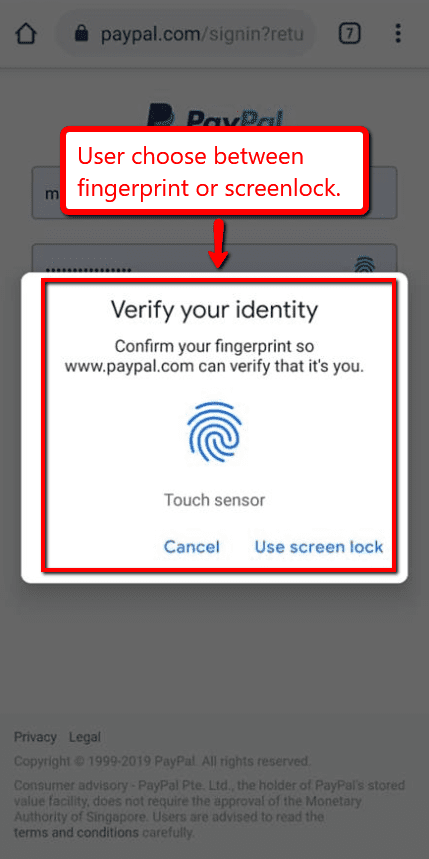429x859 pixels.
Task: Tap the fingerprint icon in password field
Action: 364,264
